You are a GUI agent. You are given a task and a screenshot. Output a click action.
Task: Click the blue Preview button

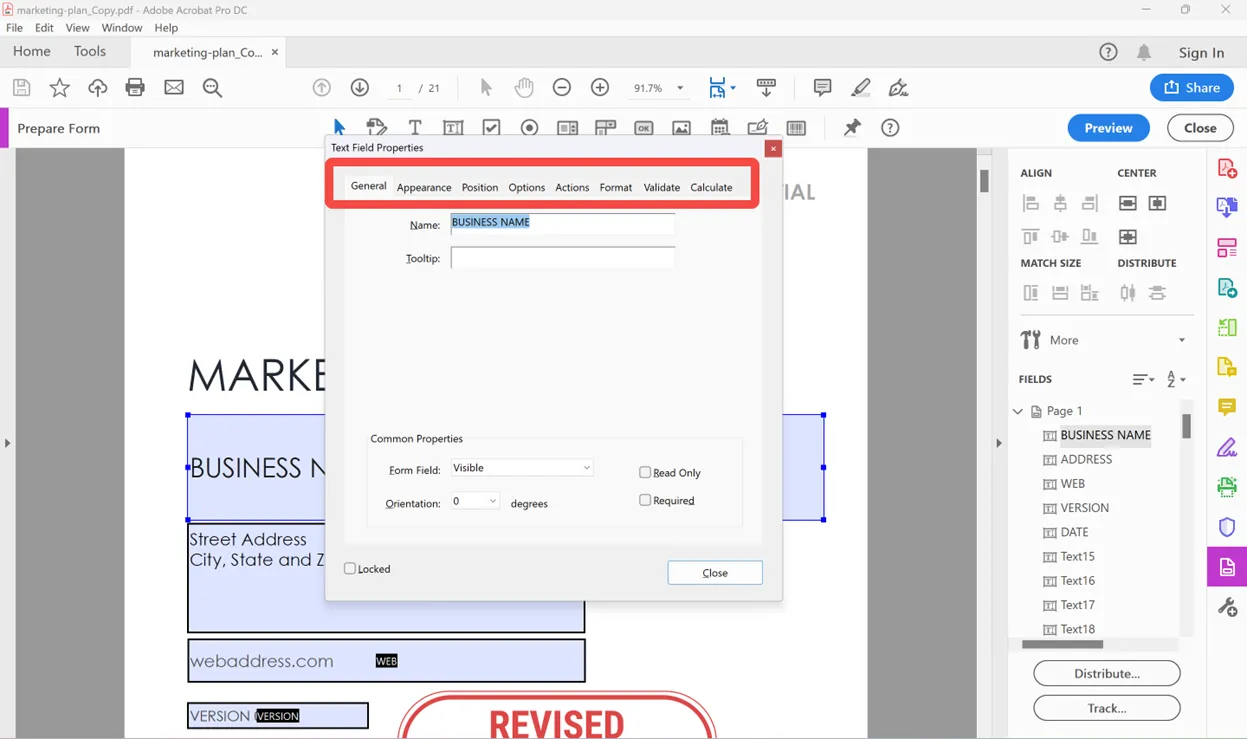tap(1108, 127)
